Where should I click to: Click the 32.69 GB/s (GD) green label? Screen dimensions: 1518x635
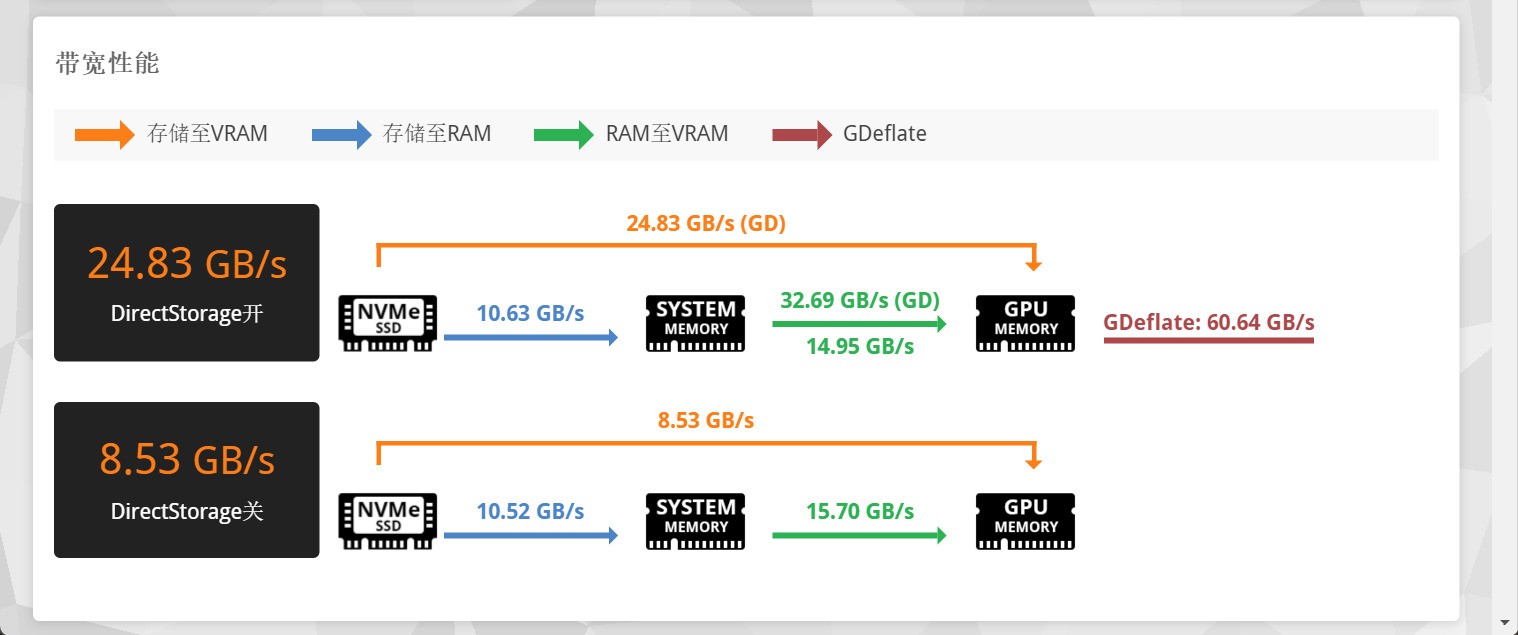coord(860,300)
